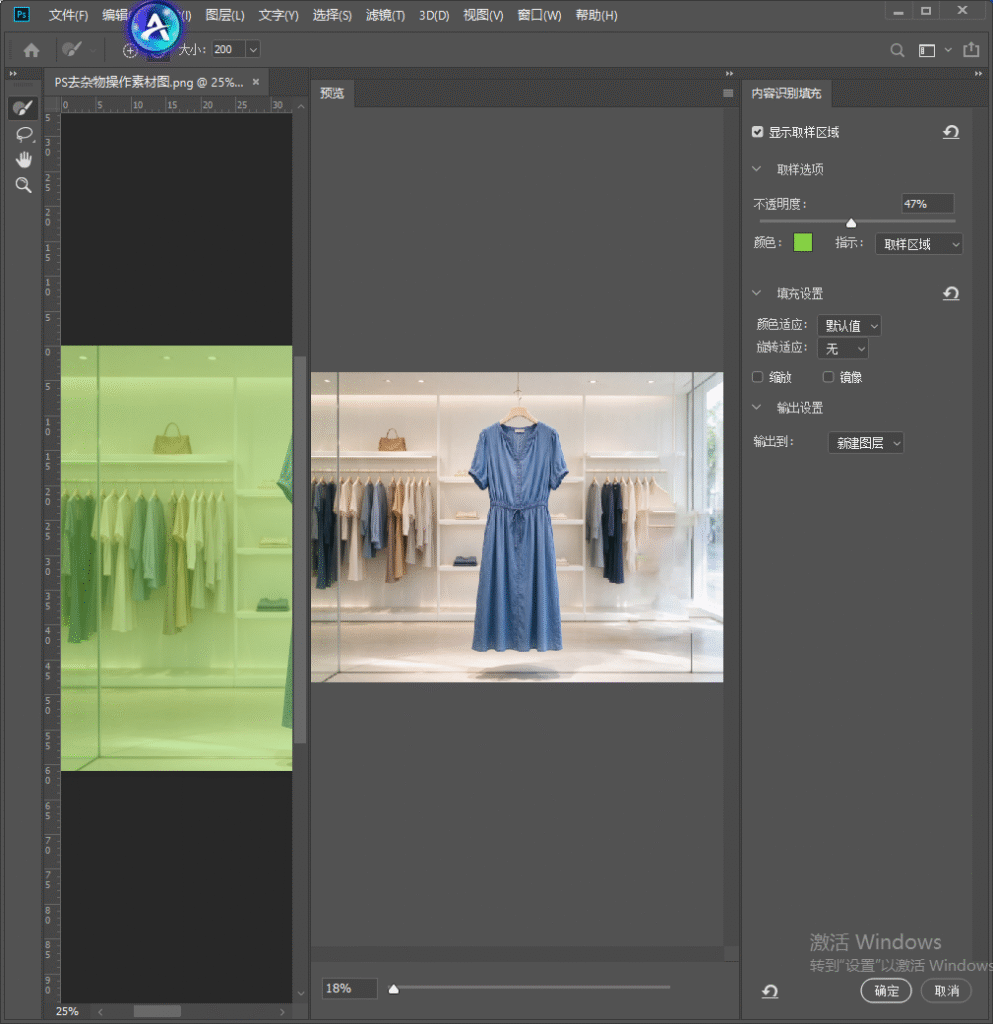Image resolution: width=993 pixels, height=1024 pixels.
Task: Click the opacity 47% input field
Action: 927,204
